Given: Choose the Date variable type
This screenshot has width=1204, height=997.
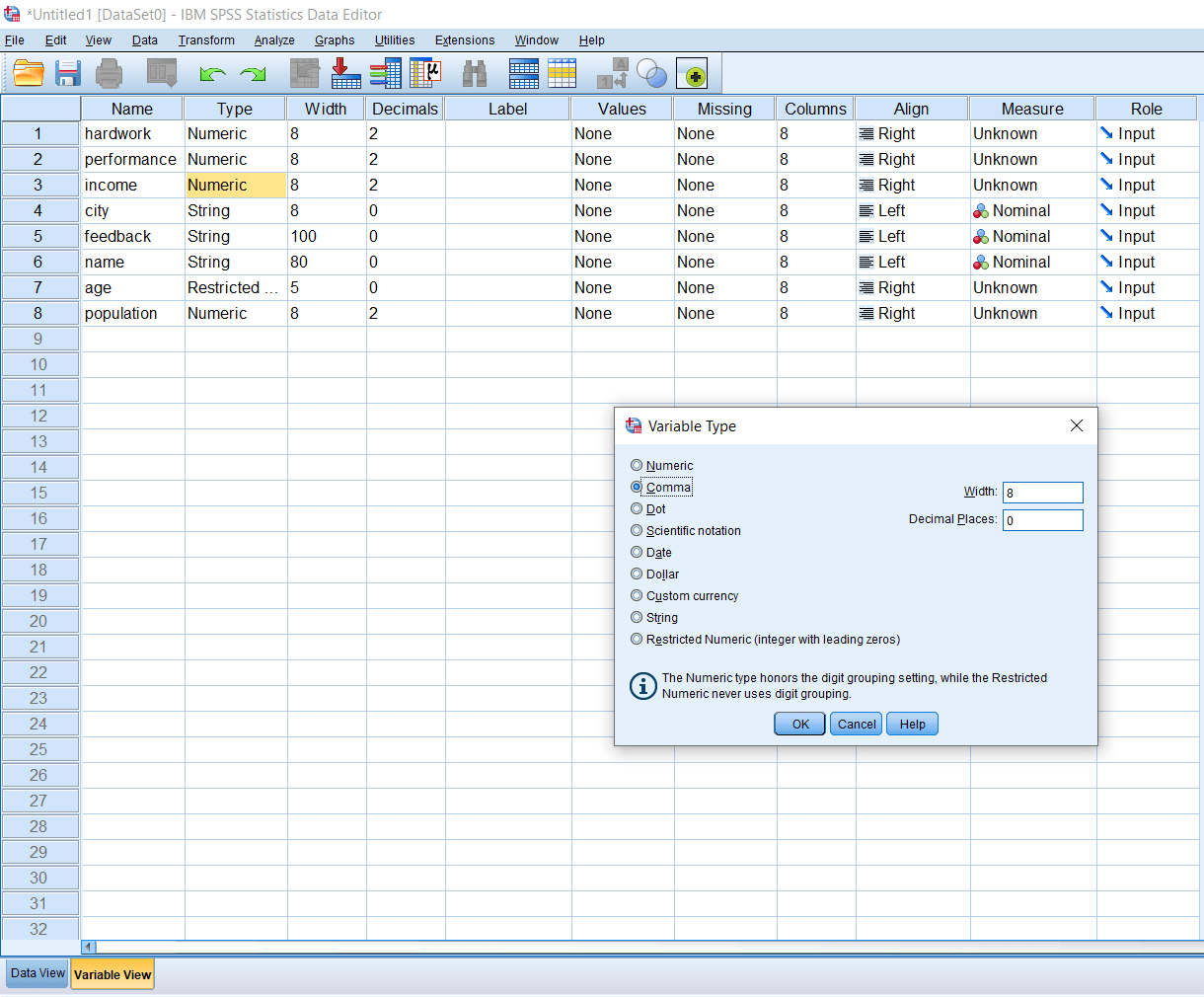Looking at the screenshot, I should pos(637,552).
